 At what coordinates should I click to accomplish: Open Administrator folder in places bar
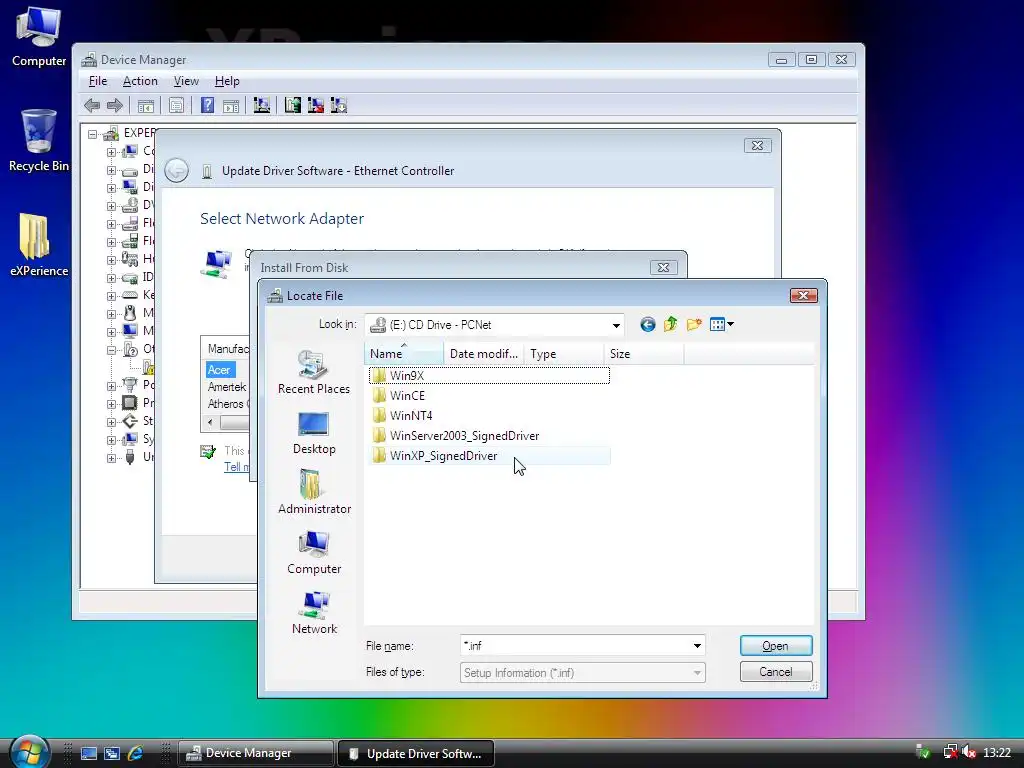click(314, 492)
